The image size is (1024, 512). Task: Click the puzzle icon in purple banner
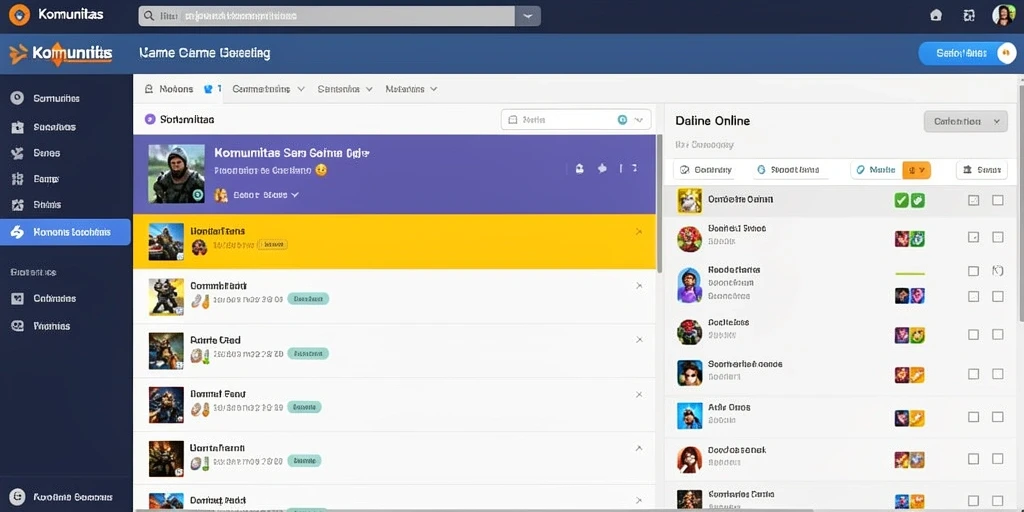[602, 168]
